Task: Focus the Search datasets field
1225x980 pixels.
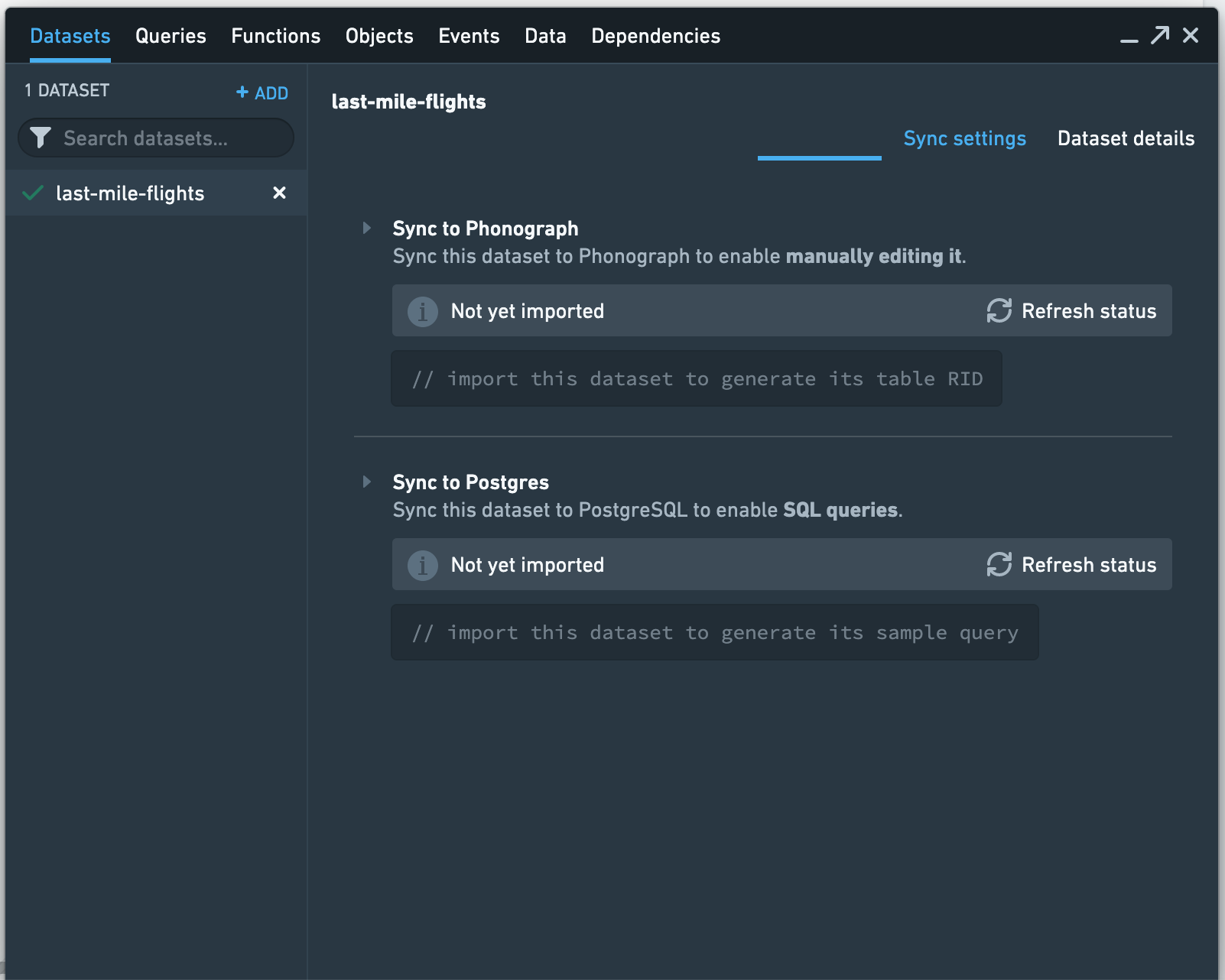Action: [156, 138]
